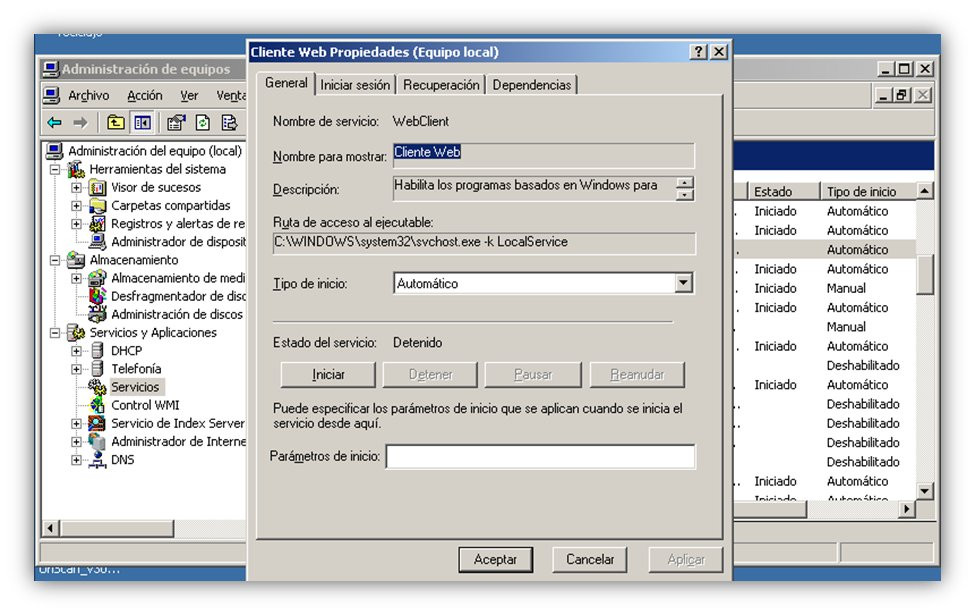Collapse Servicios y Aplicaciones node
975x615 pixels.
click(x=55, y=333)
